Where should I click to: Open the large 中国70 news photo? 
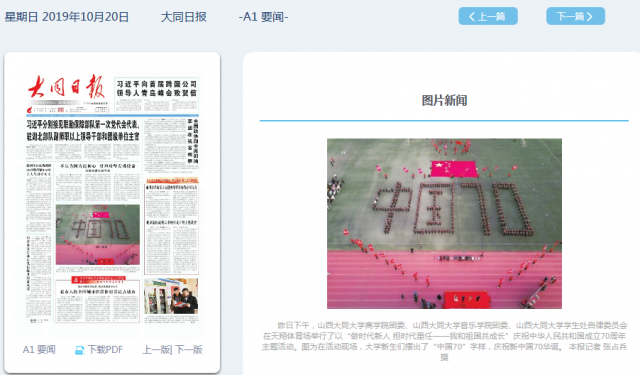tap(444, 224)
